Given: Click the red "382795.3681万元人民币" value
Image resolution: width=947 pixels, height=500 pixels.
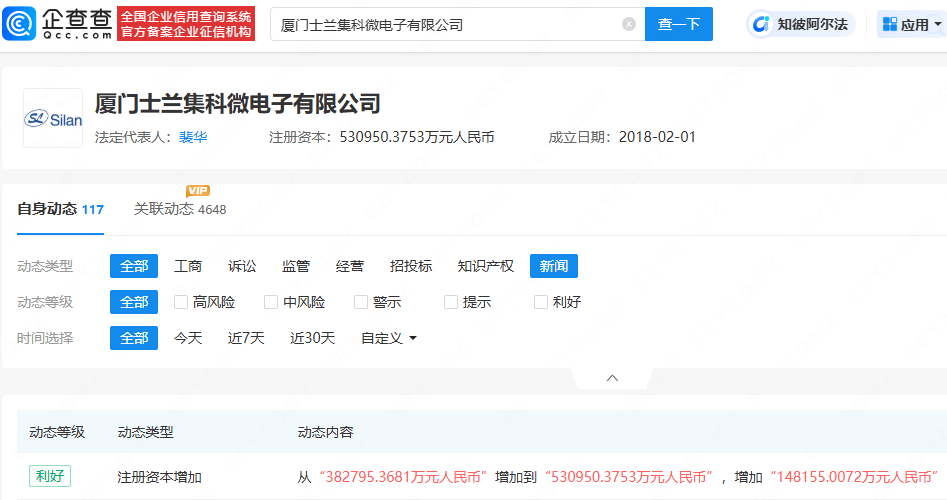Looking at the screenshot, I should [x=403, y=477].
